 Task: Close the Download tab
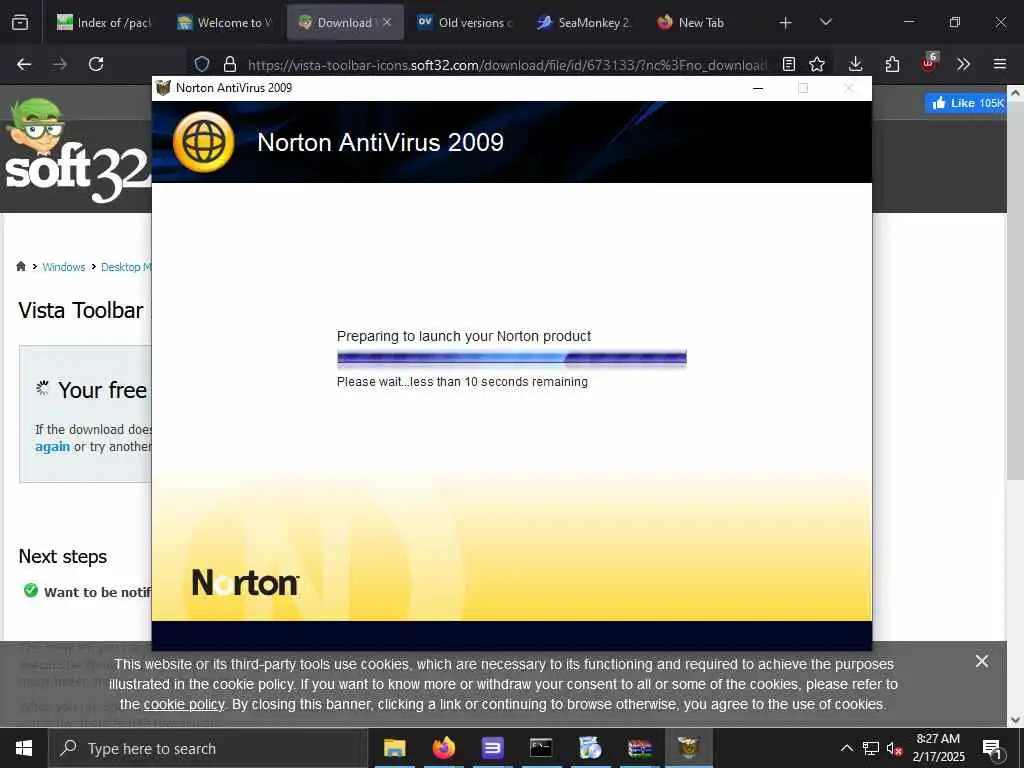(387, 22)
